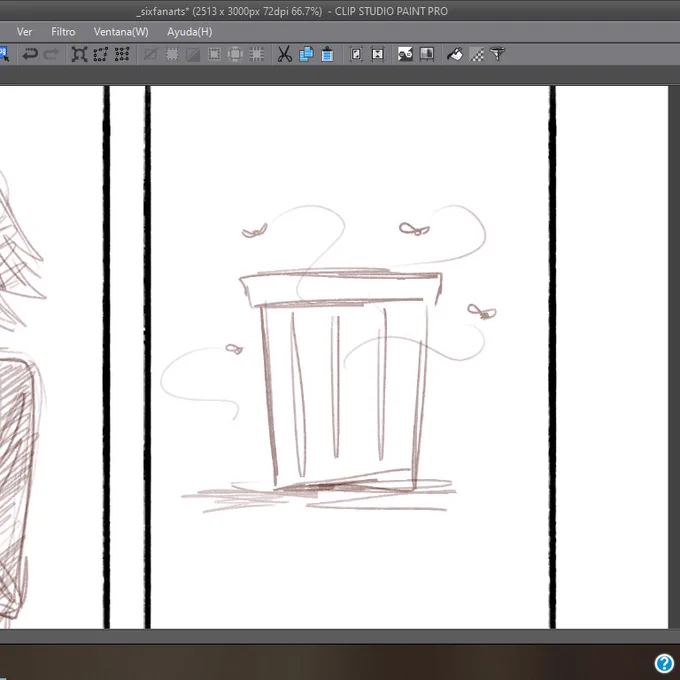The width and height of the screenshot is (680, 680).
Task: Click the Undo arrow in the command bar
Action: 30,54
